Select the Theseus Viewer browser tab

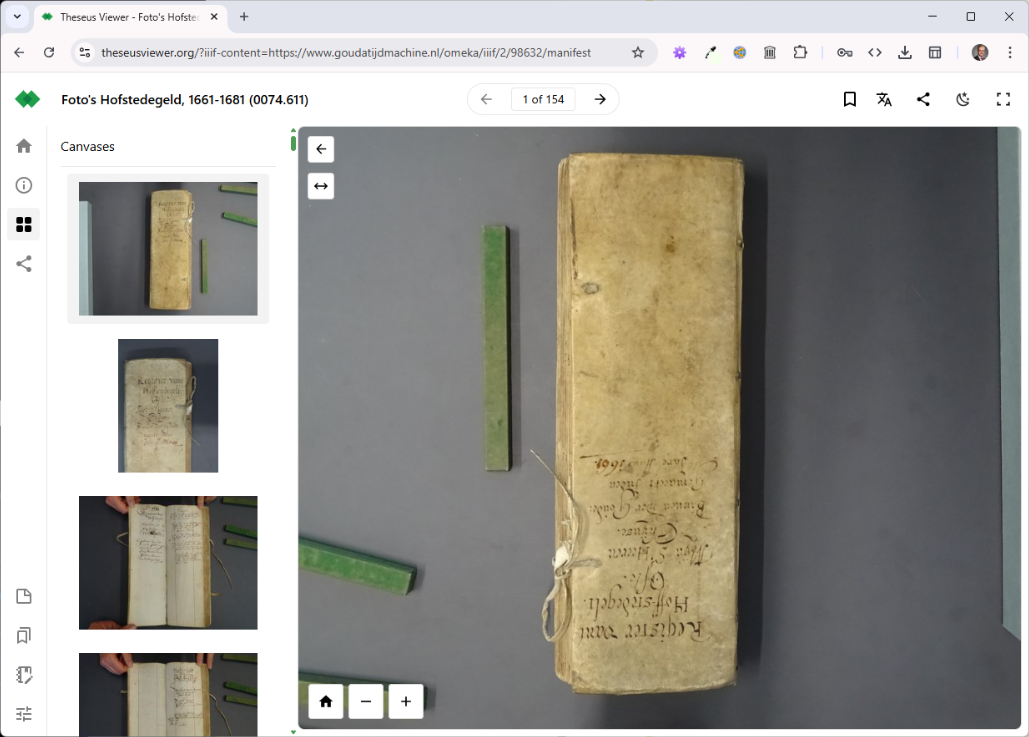click(127, 17)
